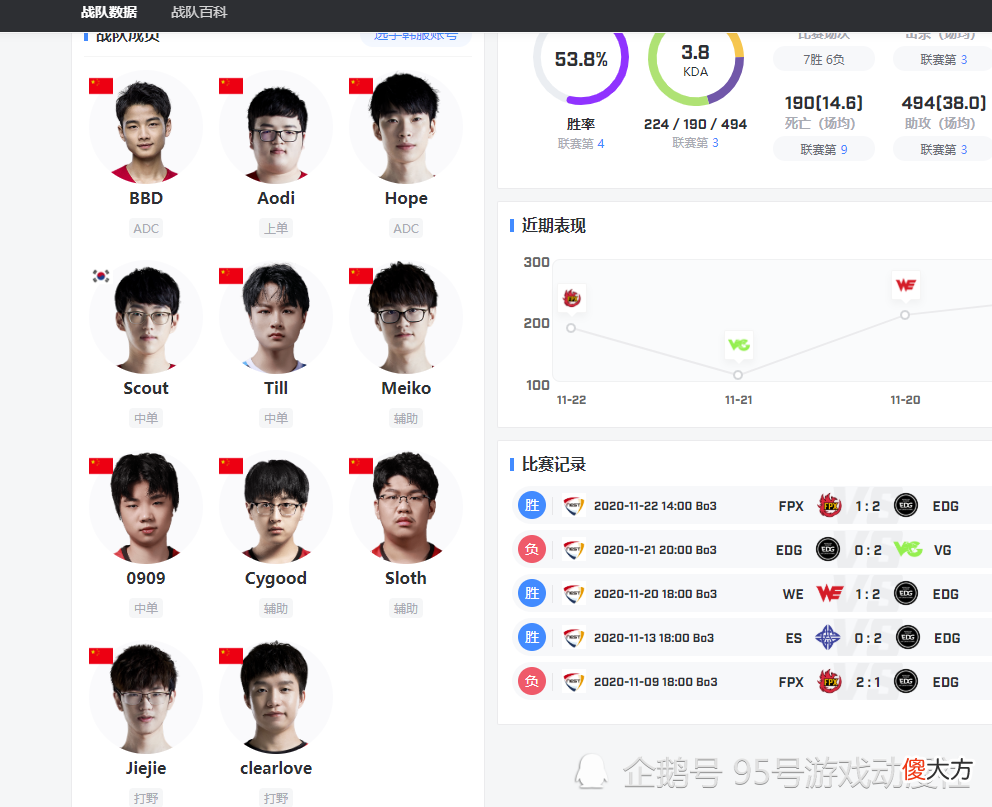Click the ES team logo in match records
Image resolution: width=992 pixels, height=807 pixels.
coord(828,638)
